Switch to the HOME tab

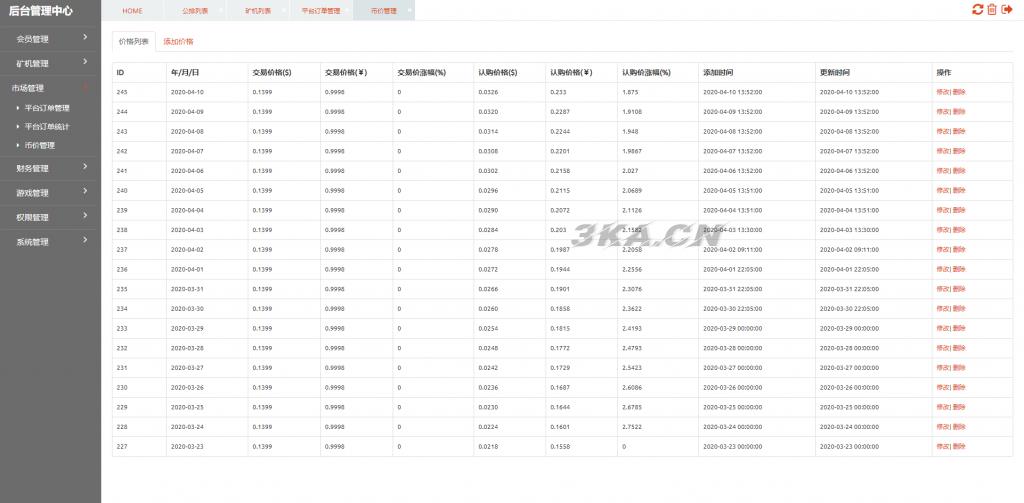pos(132,10)
